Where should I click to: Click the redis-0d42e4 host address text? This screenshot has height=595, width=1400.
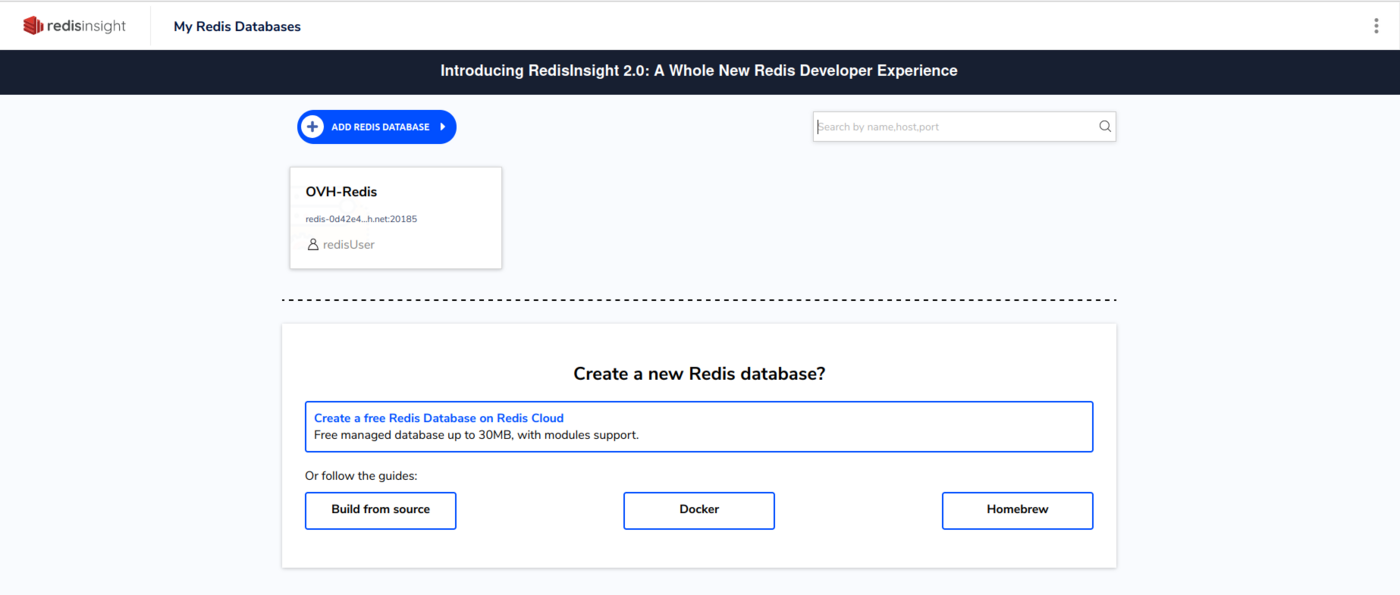[x=361, y=219]
